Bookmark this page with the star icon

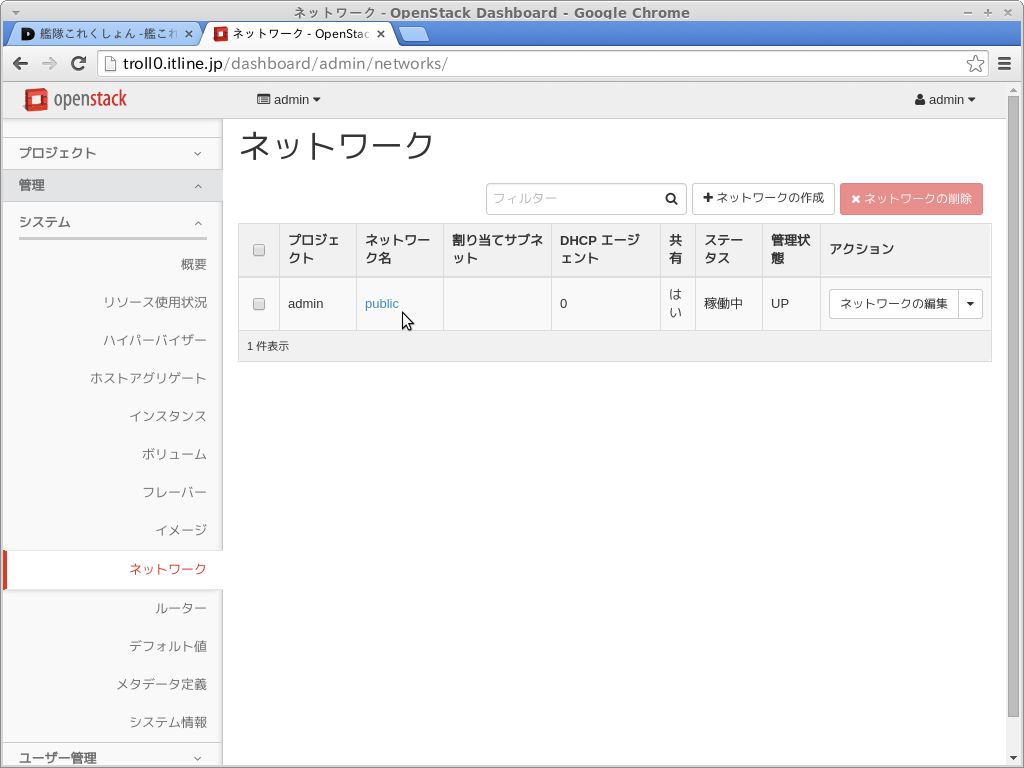tap(975, 64)
